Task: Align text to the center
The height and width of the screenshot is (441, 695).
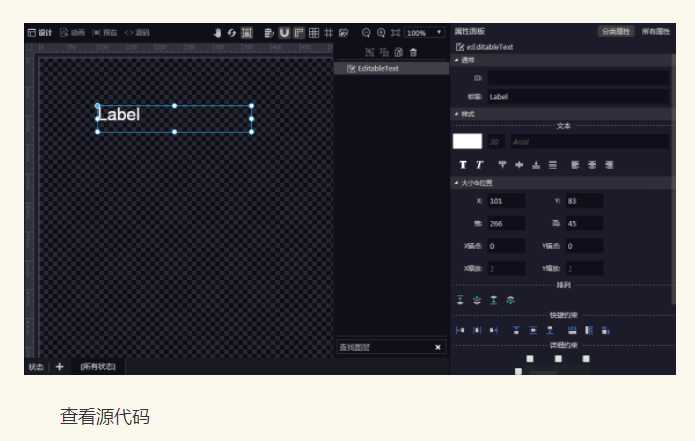Action: point(592,165)
